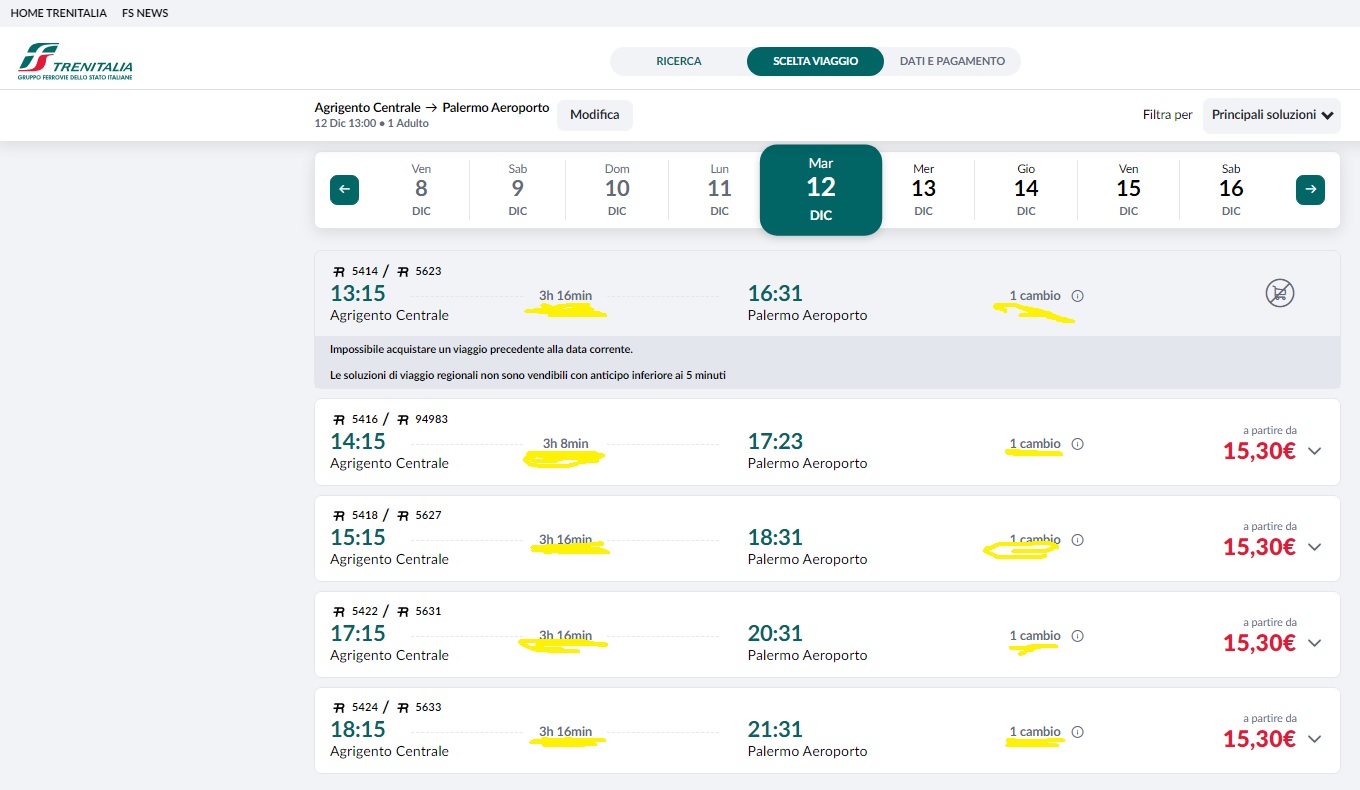Advance dates with right arrow button
The height and width of the screenshot is (790, 1360).
coord(1310,189)
